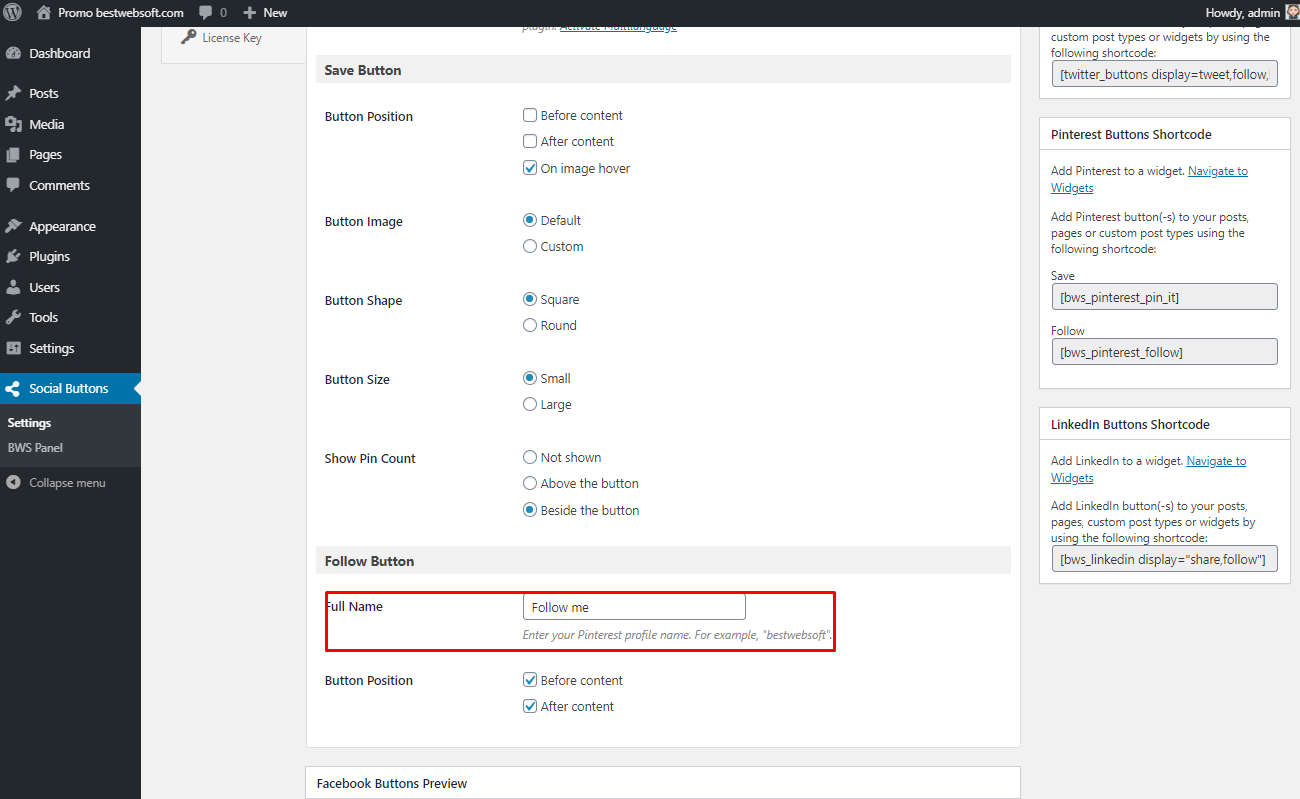The image size is (1300, 799).
Task: Select Large button size
Action: pyautogui.click(x=530, y=404)
